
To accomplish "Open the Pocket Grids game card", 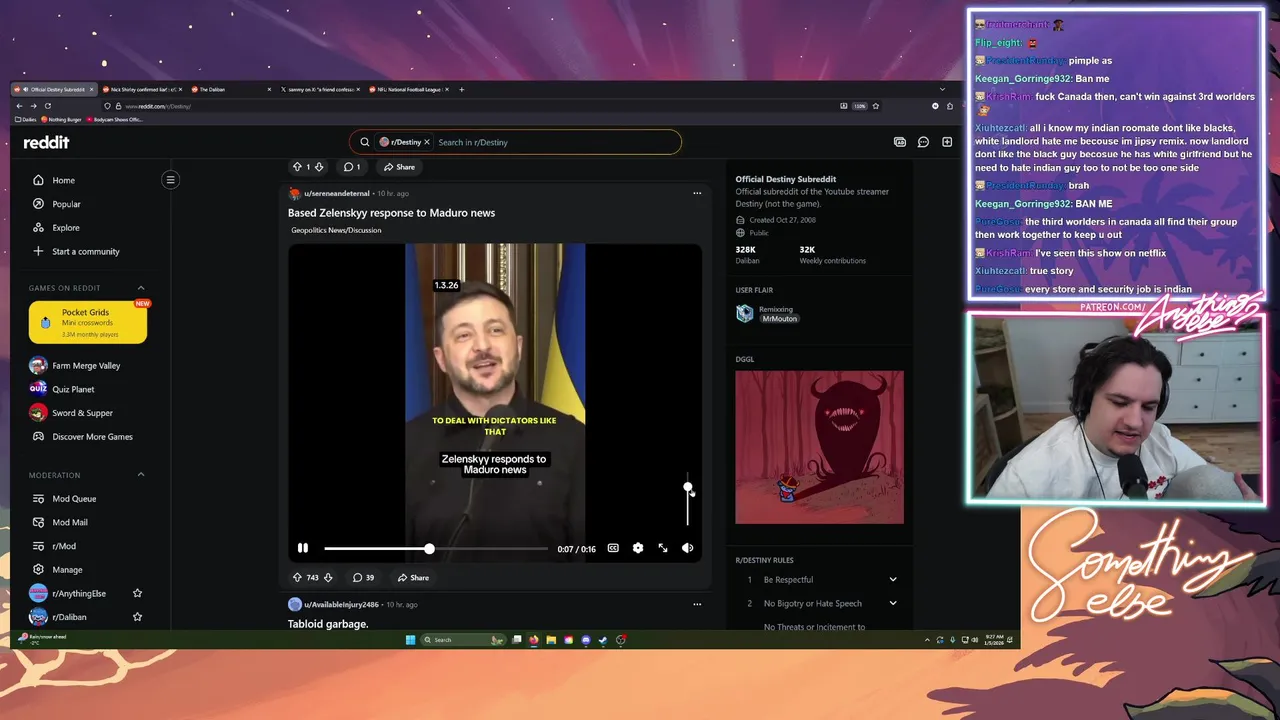I will point(88,322).
